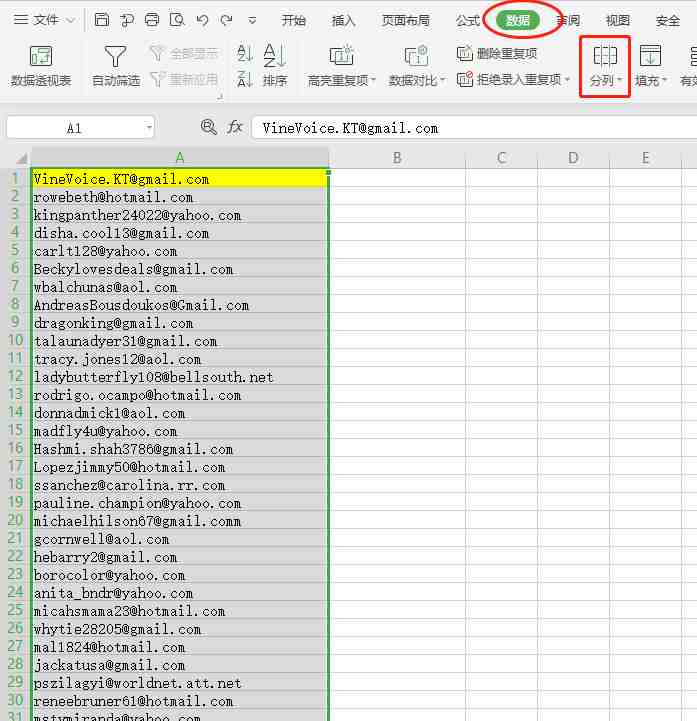
Task: Select the 数据 tab
Action: point(518,20)
